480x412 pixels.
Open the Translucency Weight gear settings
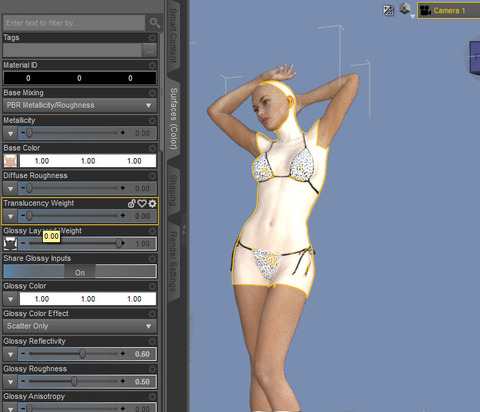point(152,204)
